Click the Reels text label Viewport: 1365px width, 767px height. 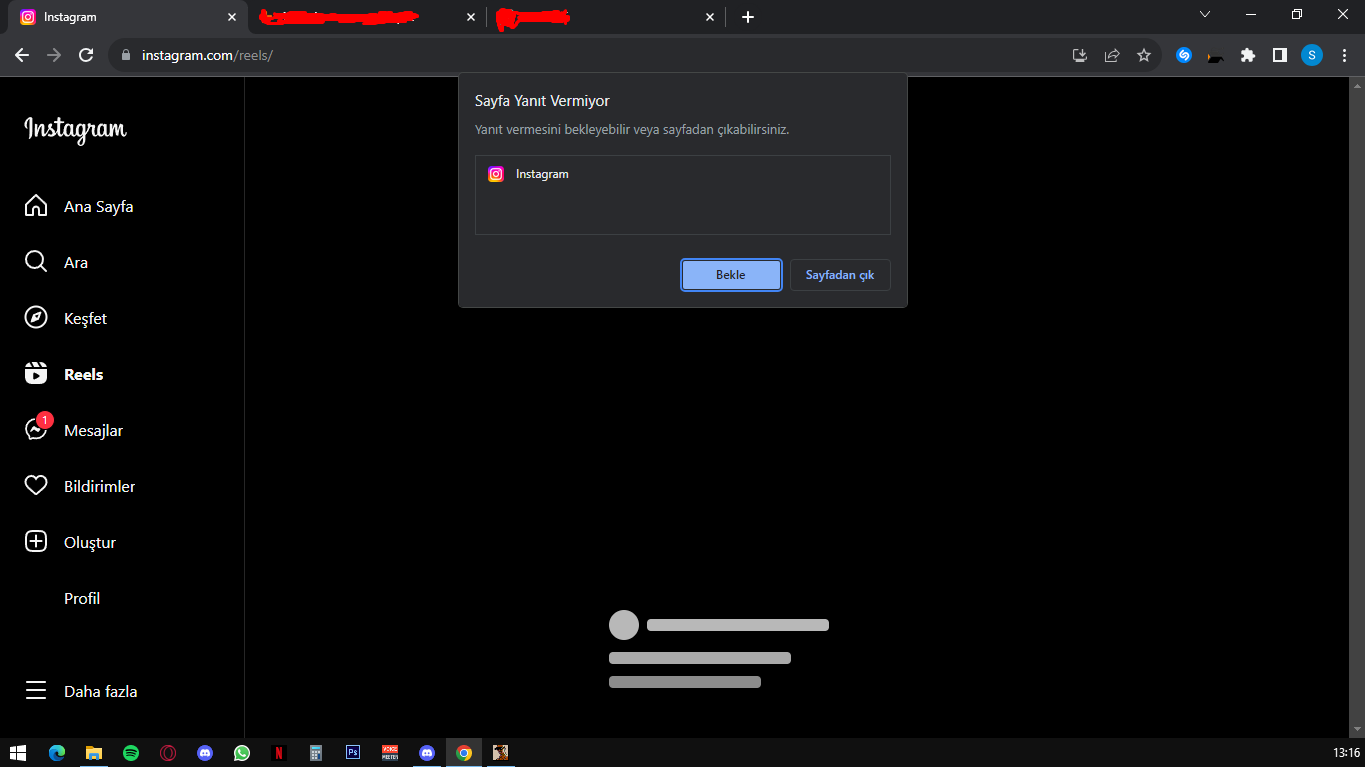(84, 375)
